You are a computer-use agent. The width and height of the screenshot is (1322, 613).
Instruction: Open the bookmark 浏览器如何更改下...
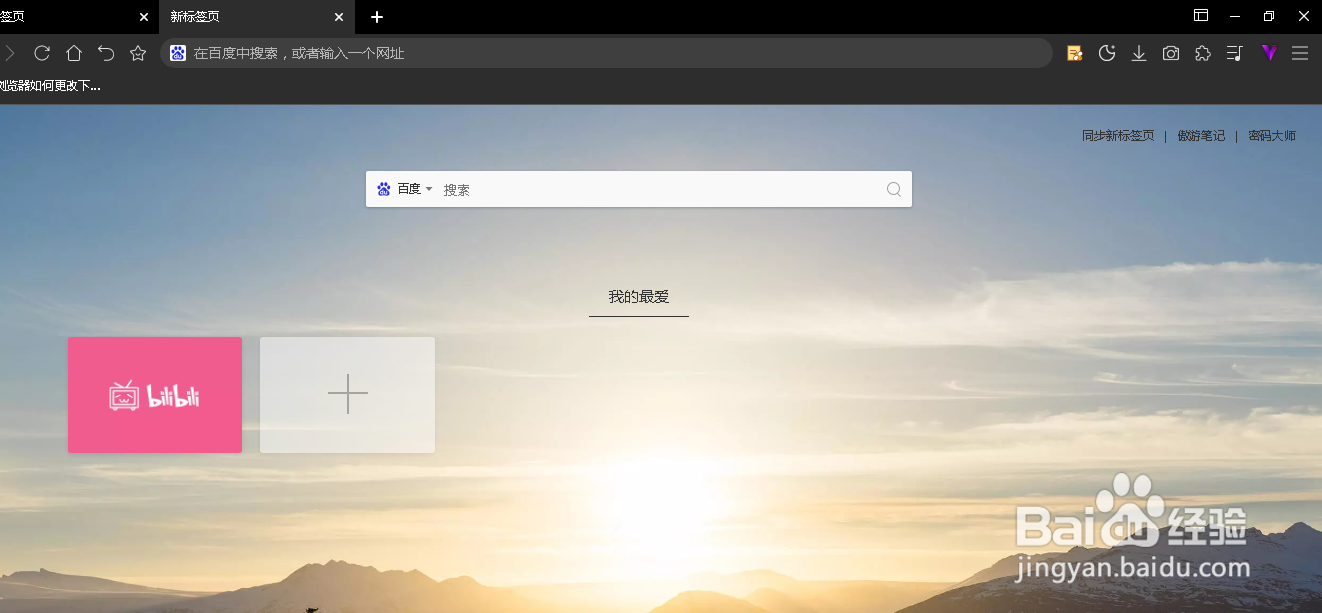point(50,86)
